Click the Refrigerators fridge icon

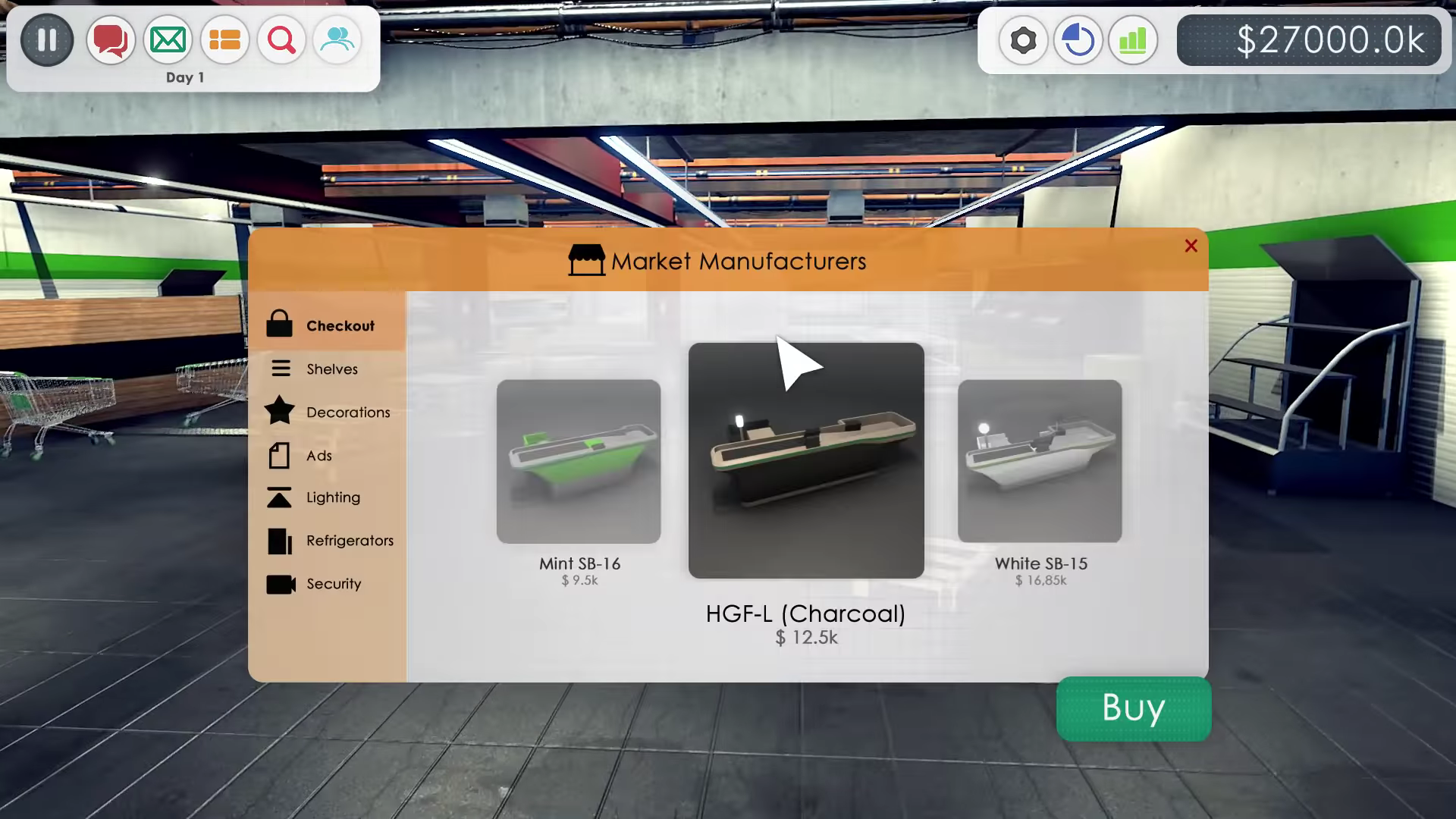pyautogui.click(x=280, y=541)
